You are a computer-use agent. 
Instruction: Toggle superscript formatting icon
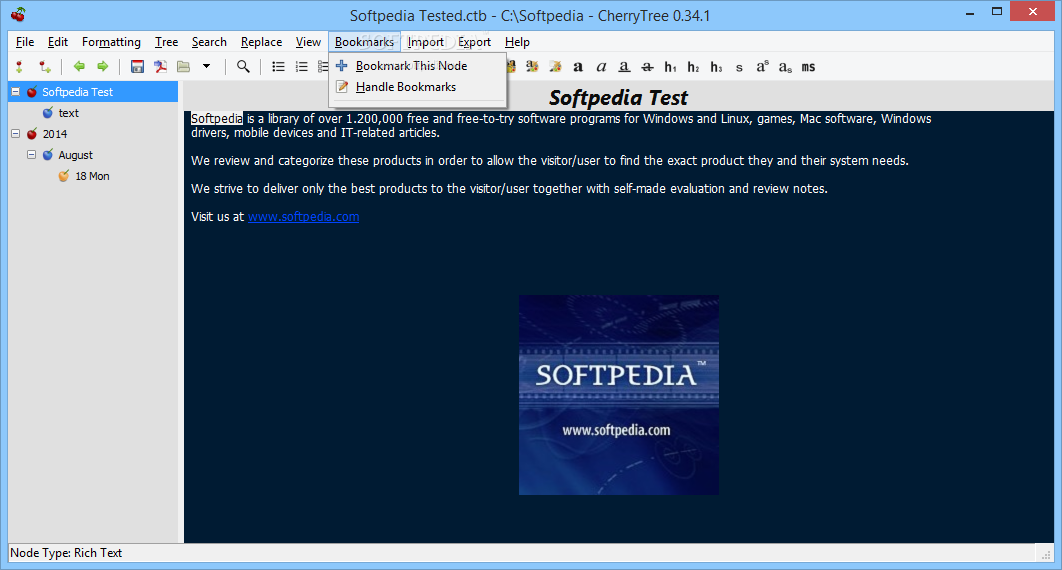point(763,66)
